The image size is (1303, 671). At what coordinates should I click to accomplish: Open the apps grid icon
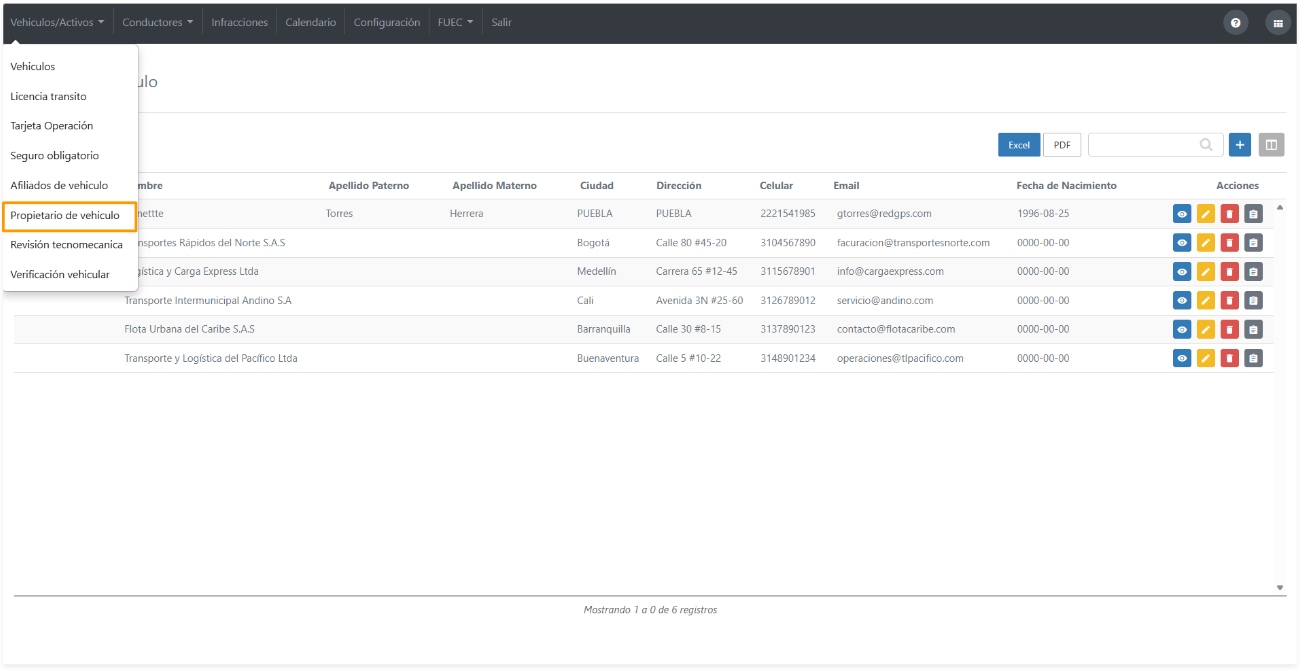pos(1278,22)
